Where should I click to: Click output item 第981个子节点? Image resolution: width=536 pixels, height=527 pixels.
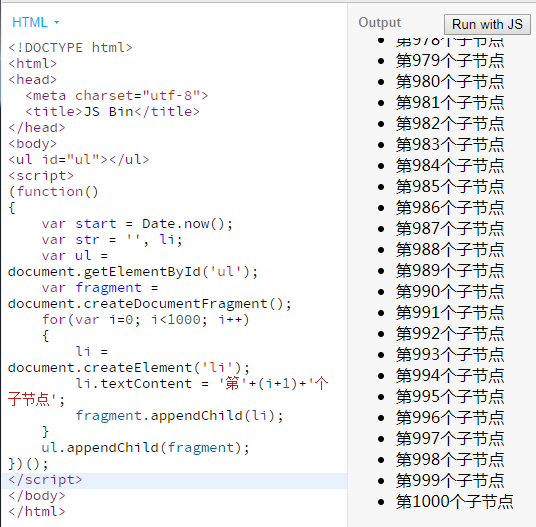[450, 103]
